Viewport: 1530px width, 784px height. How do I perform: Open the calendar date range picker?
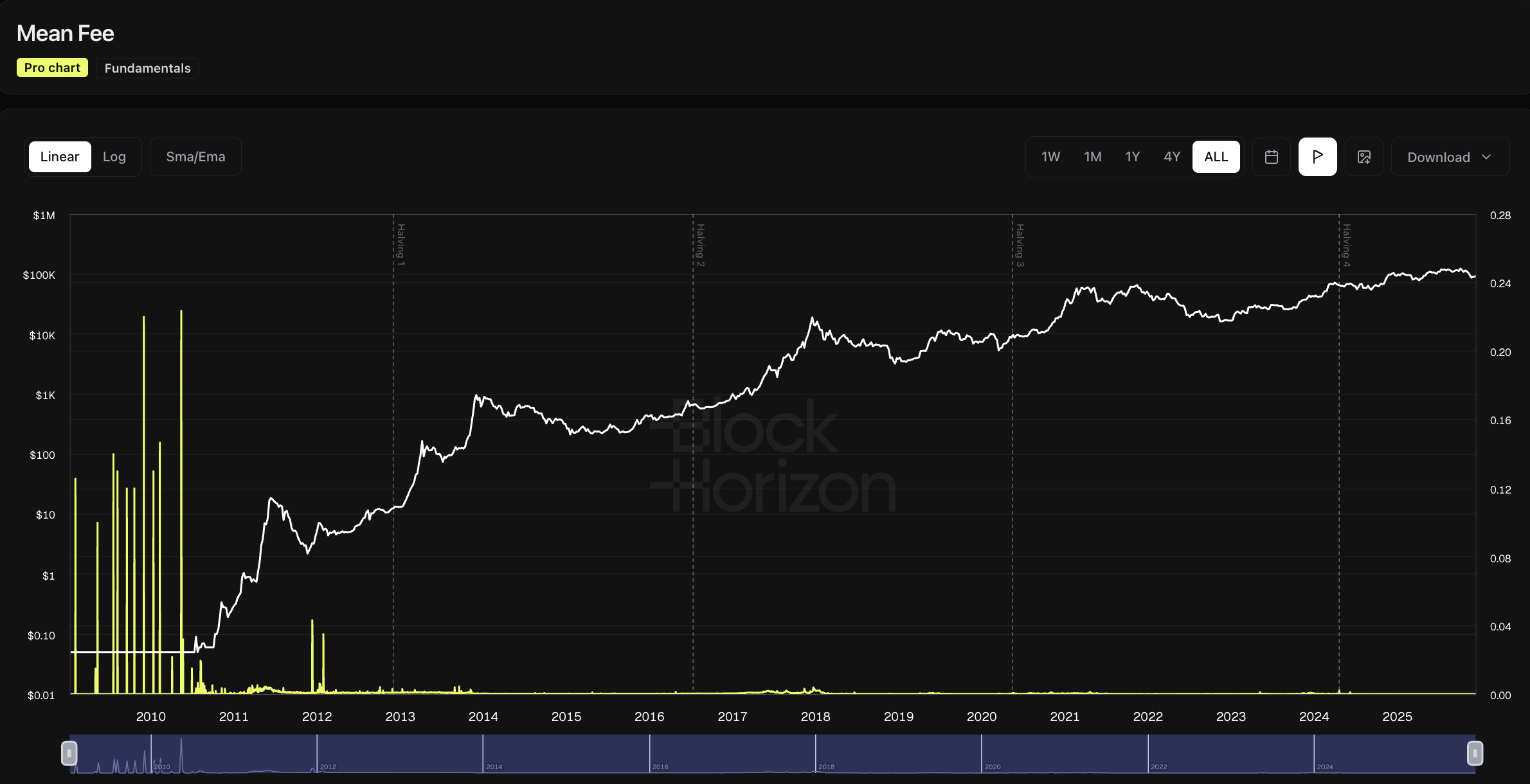point(1271,157)
